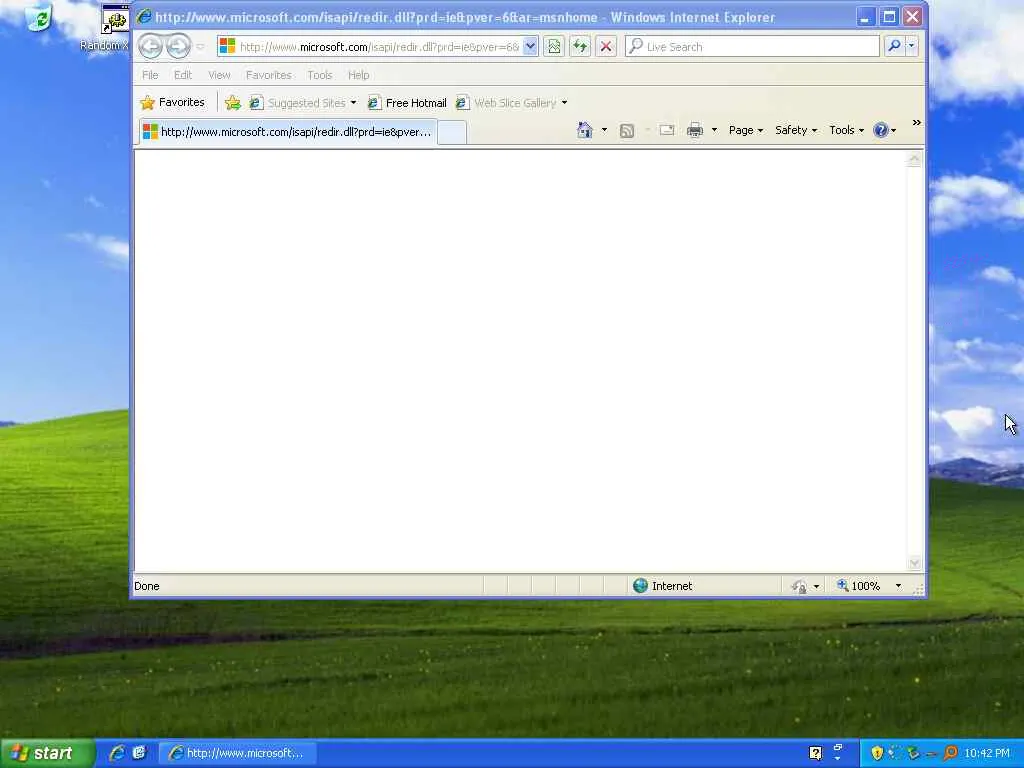Click the scrollbar up arrow
The width and height of the screenshot is (1024, 768).
(x=914, y=159)
